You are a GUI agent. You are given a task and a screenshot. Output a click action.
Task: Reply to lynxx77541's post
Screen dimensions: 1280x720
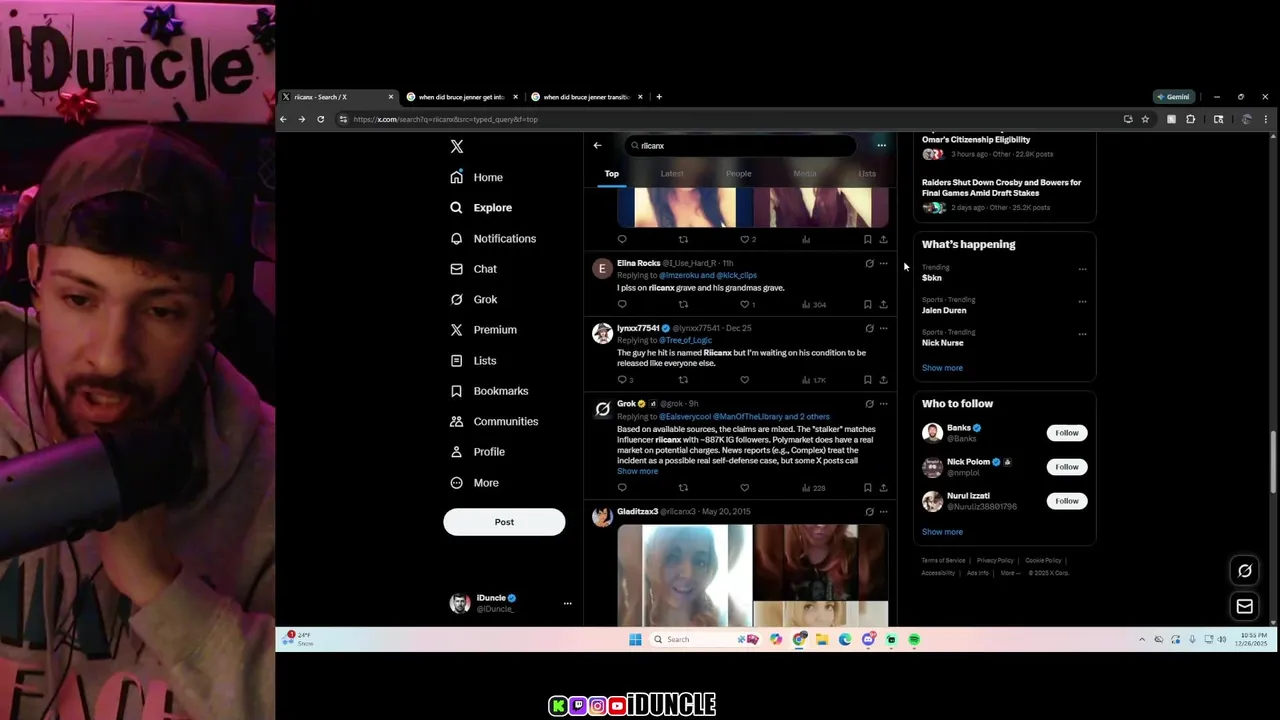[x=622, y=380]
